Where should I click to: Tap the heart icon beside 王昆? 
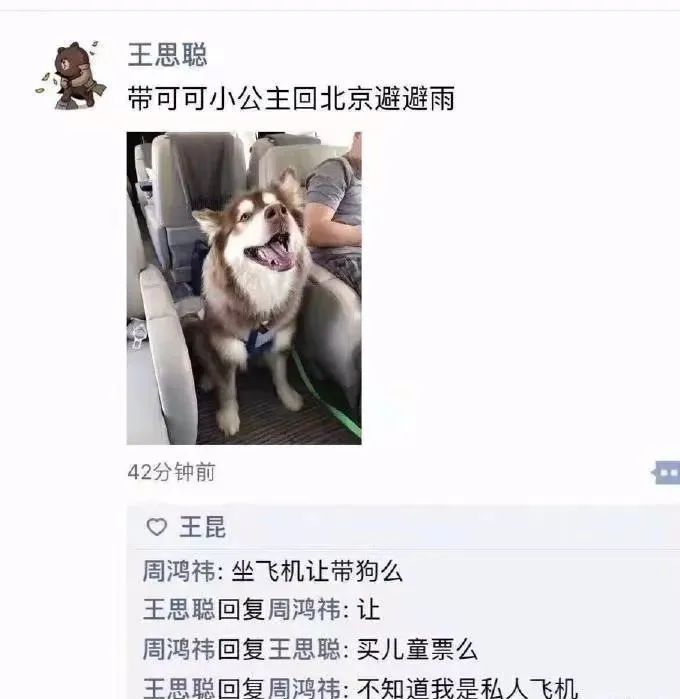[157, 527]
